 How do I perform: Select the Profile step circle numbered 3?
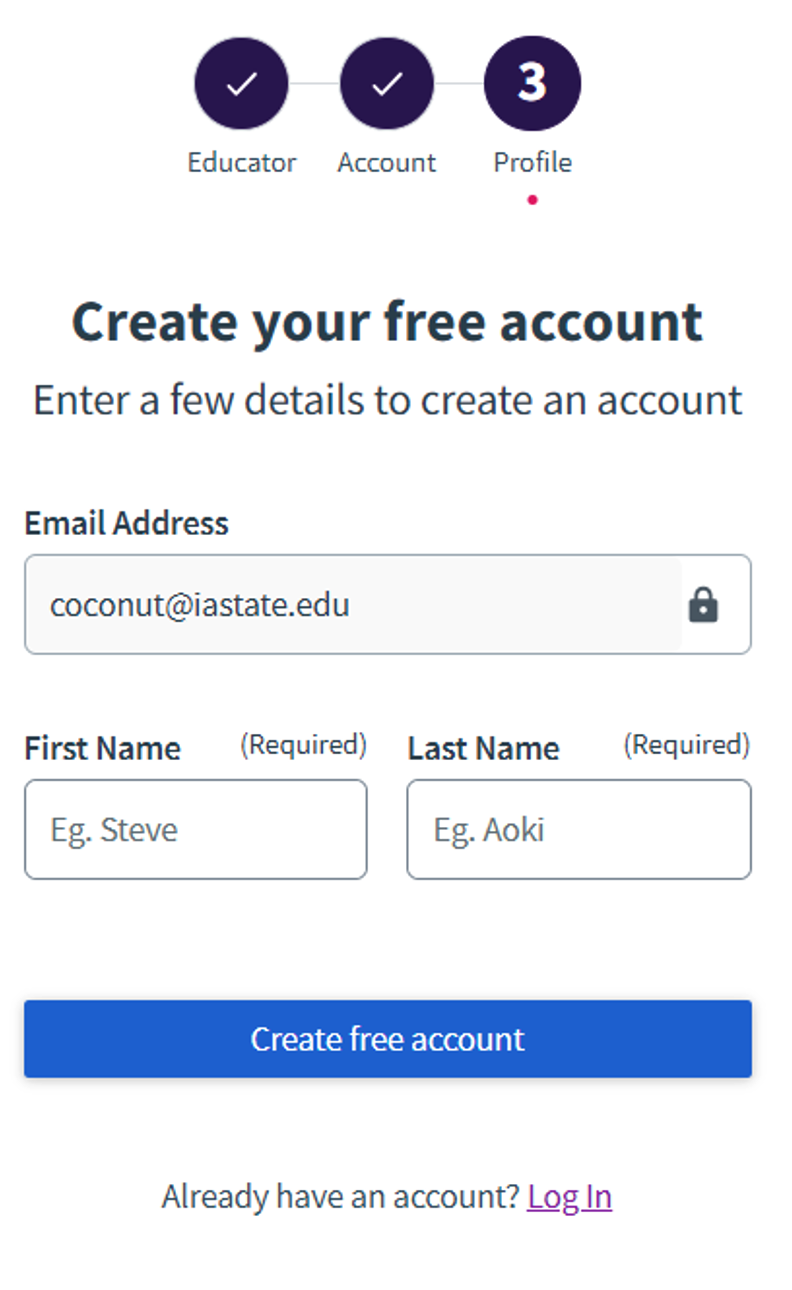pyautogui.click(x=532, y=83)
